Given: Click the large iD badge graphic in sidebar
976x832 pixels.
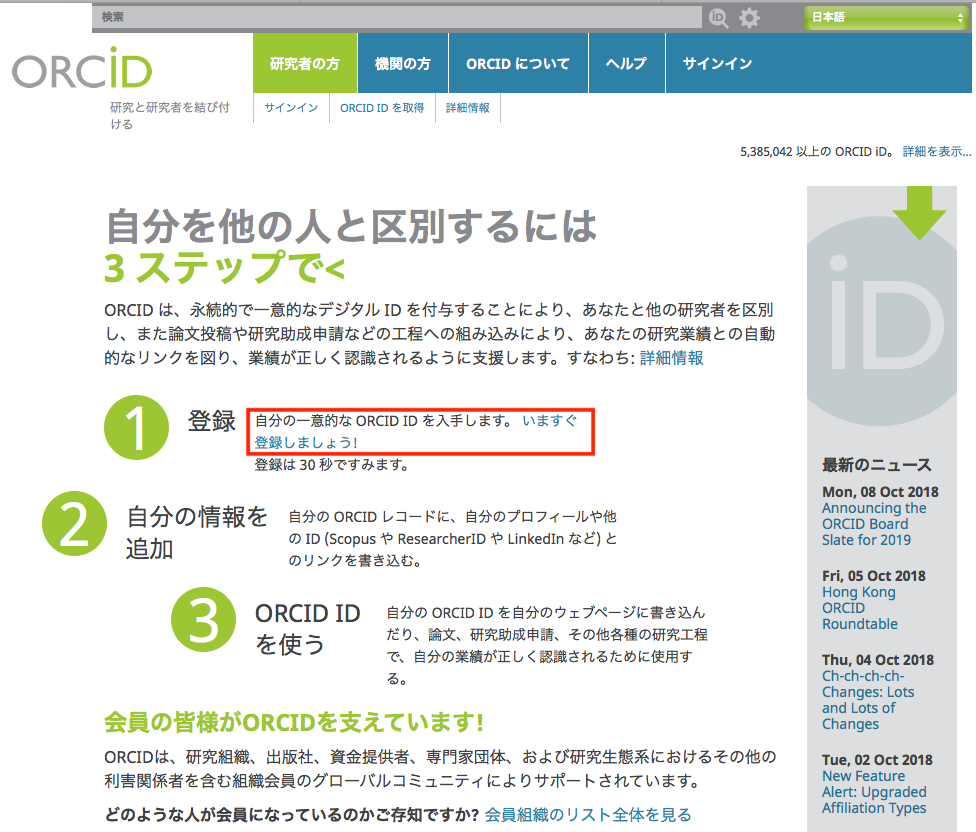Looking at the screenshot, I should click(x=881, y=321).
